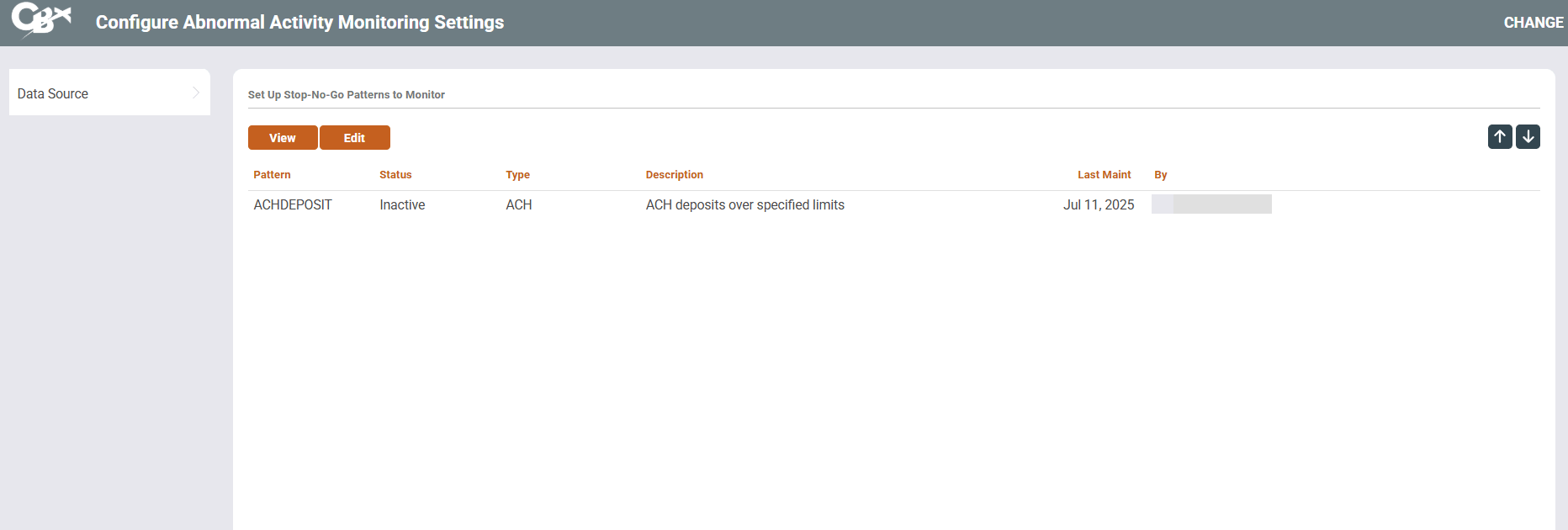The height and width of the screenshot is (530, 1568).
Task: Click the Last Maint column header
Action: [x=1104, y=175]
